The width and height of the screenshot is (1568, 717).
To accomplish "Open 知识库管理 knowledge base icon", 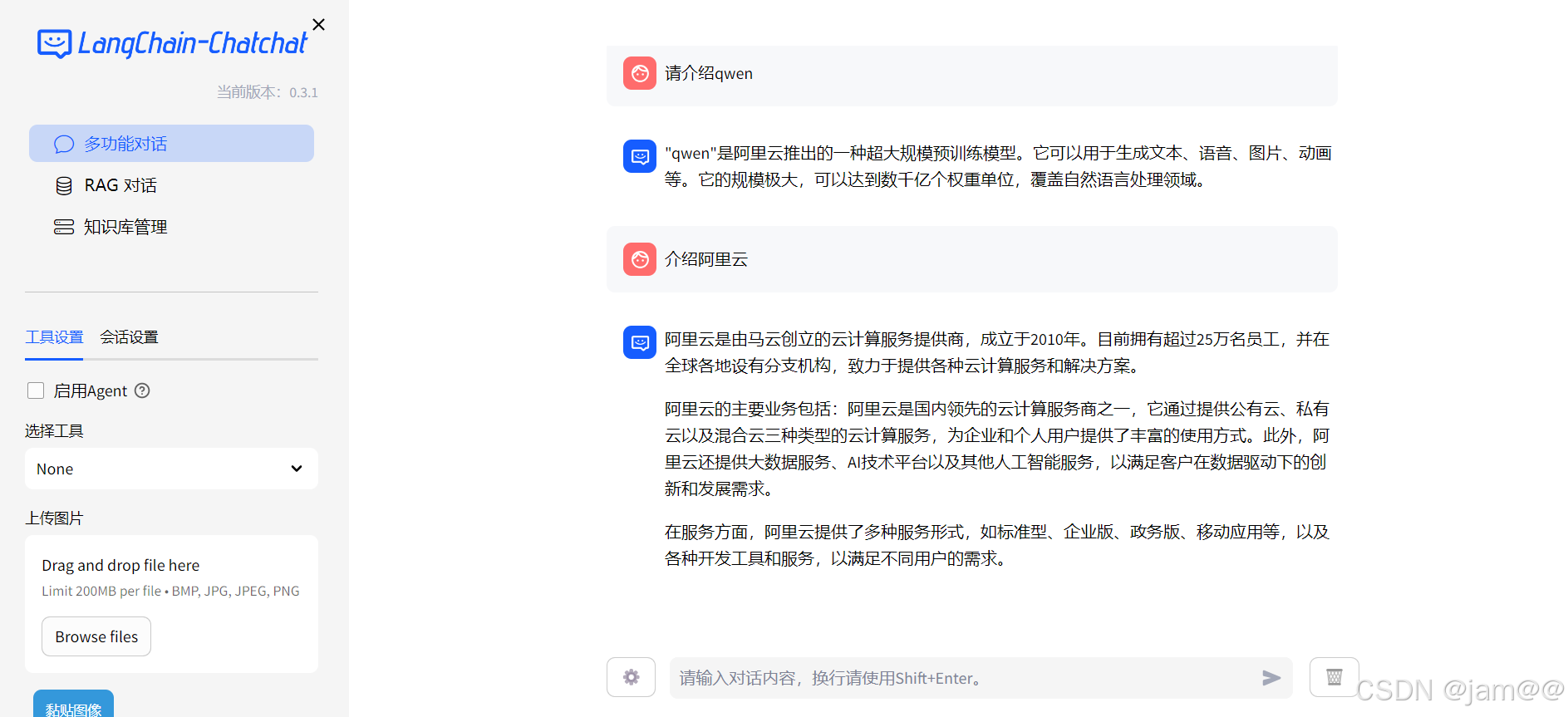I will (64, 226).
